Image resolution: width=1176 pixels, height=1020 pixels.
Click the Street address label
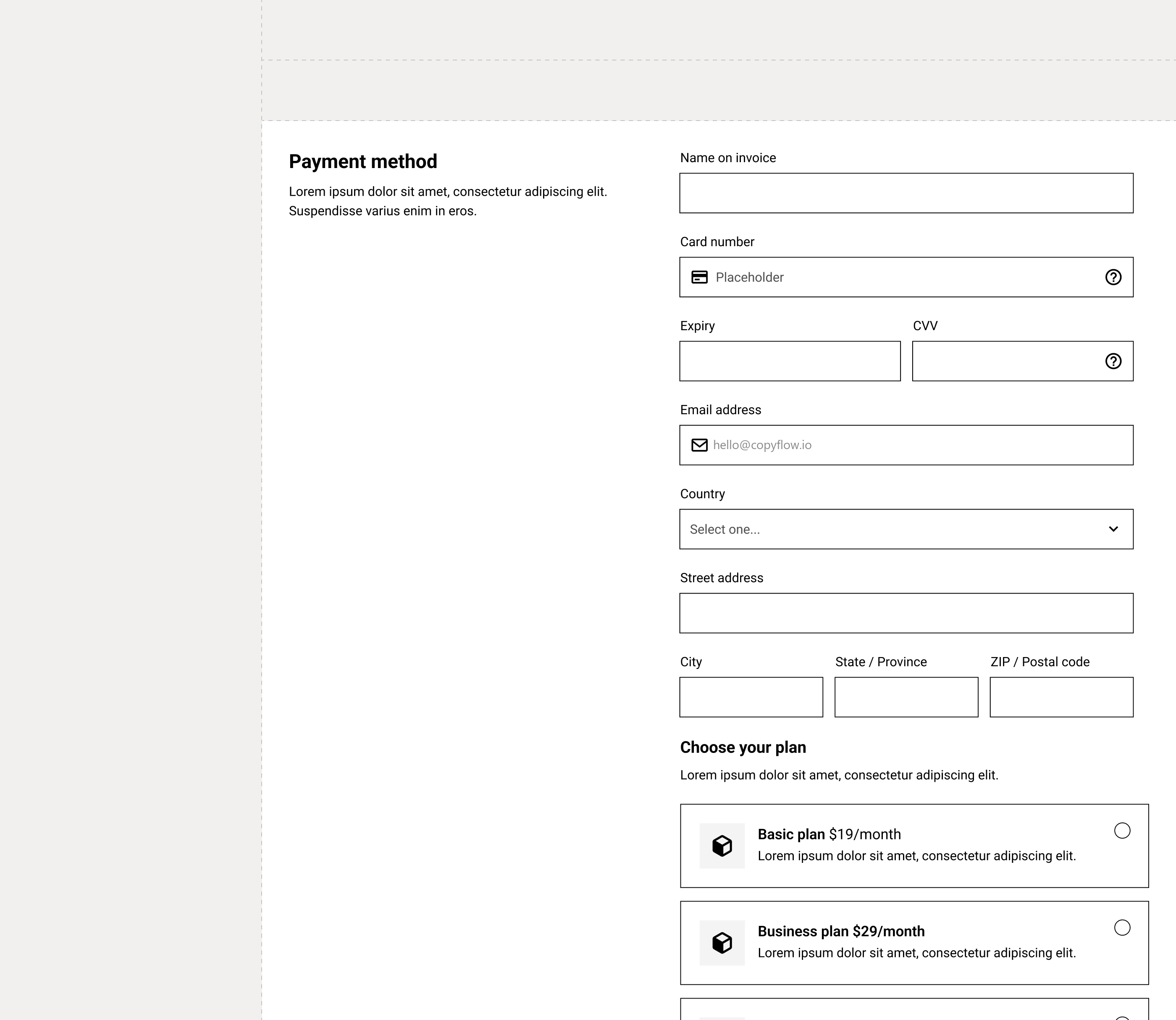pos(722,578)
